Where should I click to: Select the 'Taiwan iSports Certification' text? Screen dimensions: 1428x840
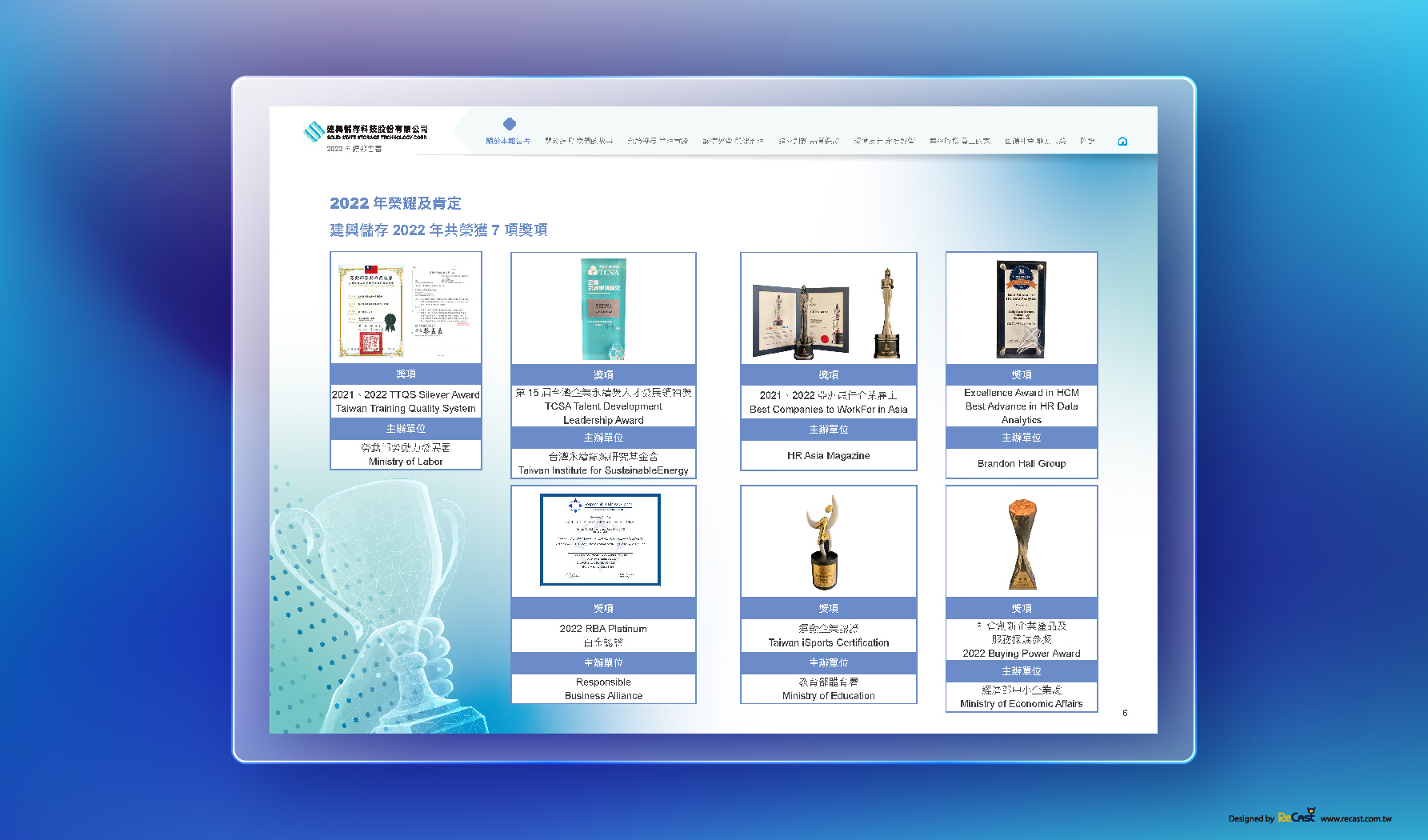point(828,642)
